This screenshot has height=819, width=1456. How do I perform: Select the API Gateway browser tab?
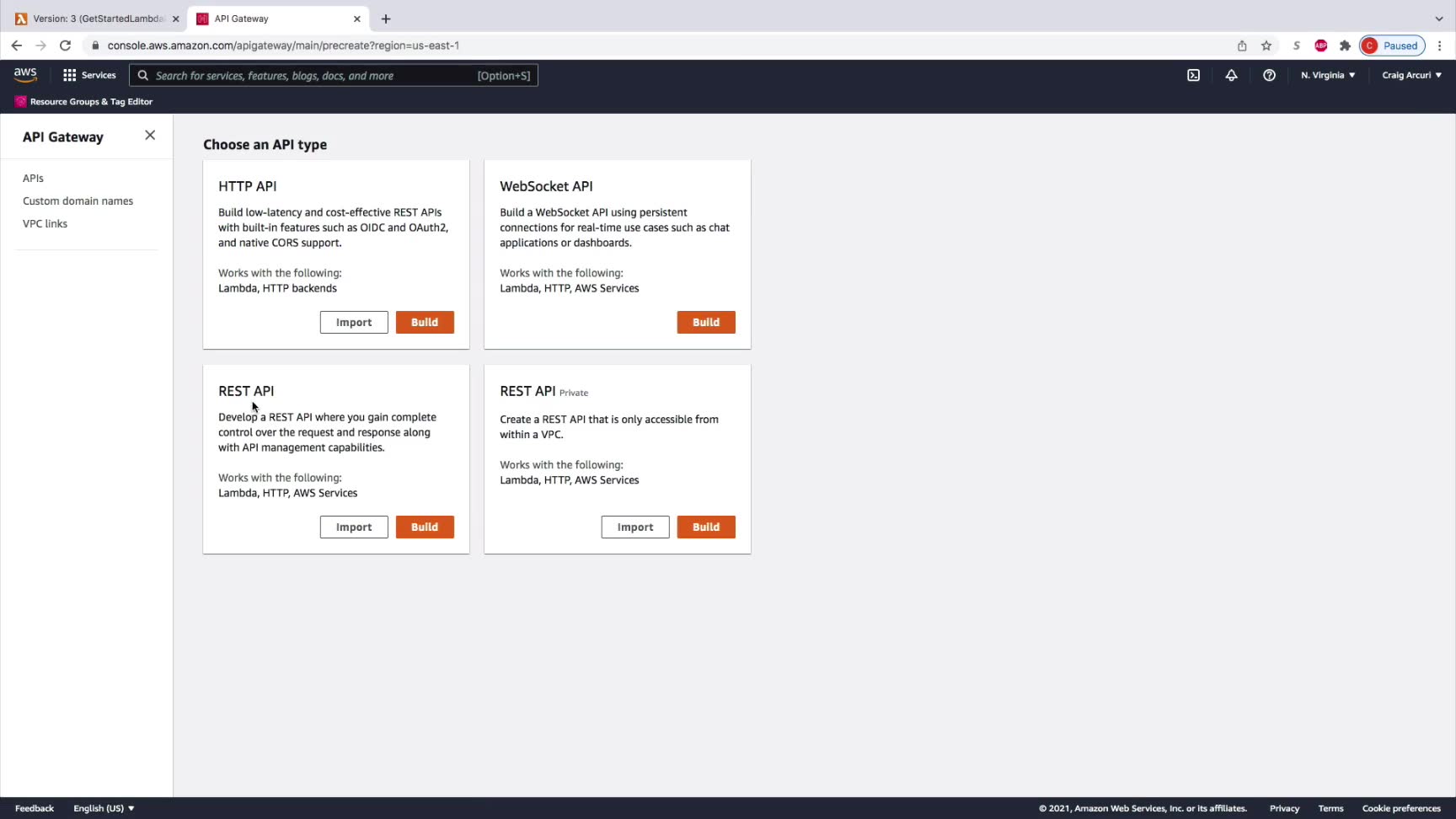pyautogui.click(x=278, y=19)
